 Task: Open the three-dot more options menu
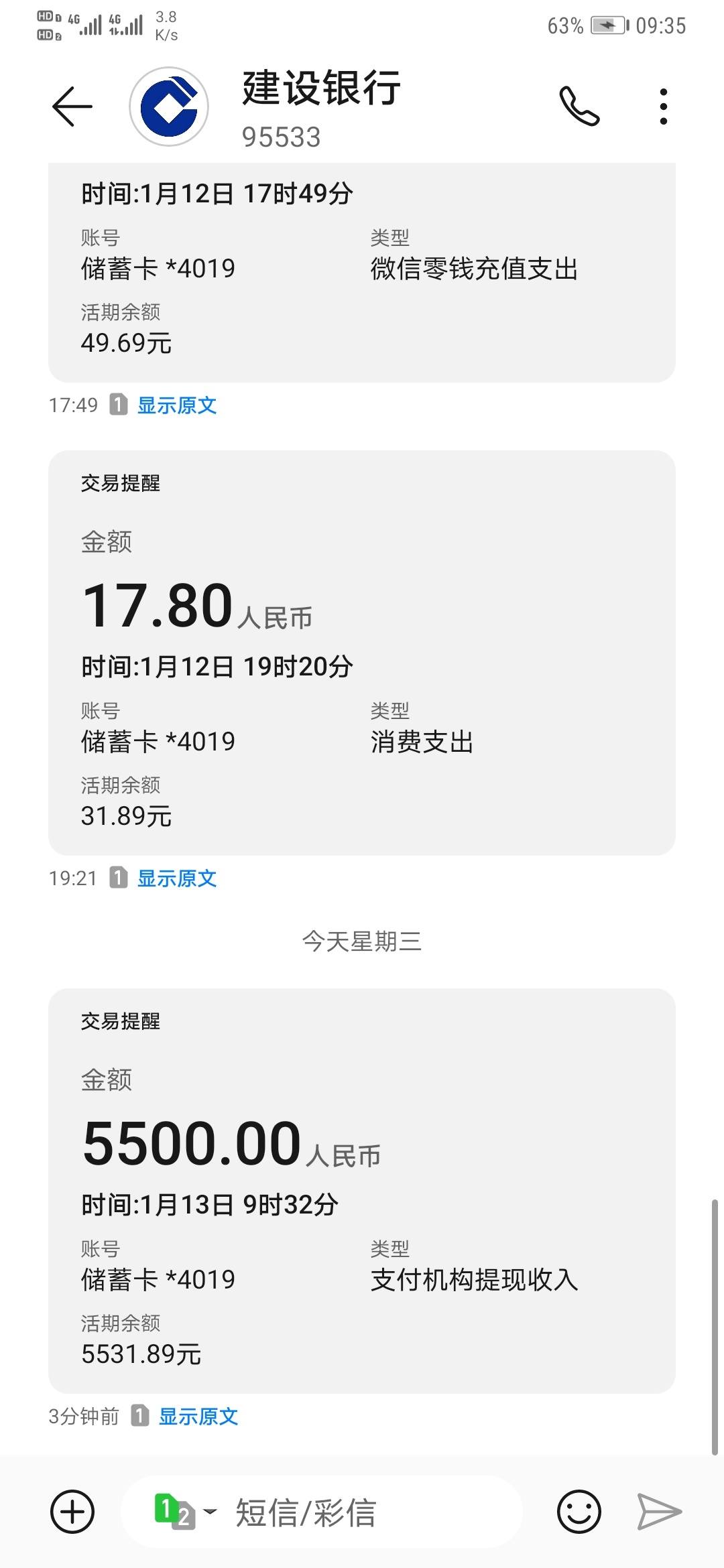click(663, 107)
